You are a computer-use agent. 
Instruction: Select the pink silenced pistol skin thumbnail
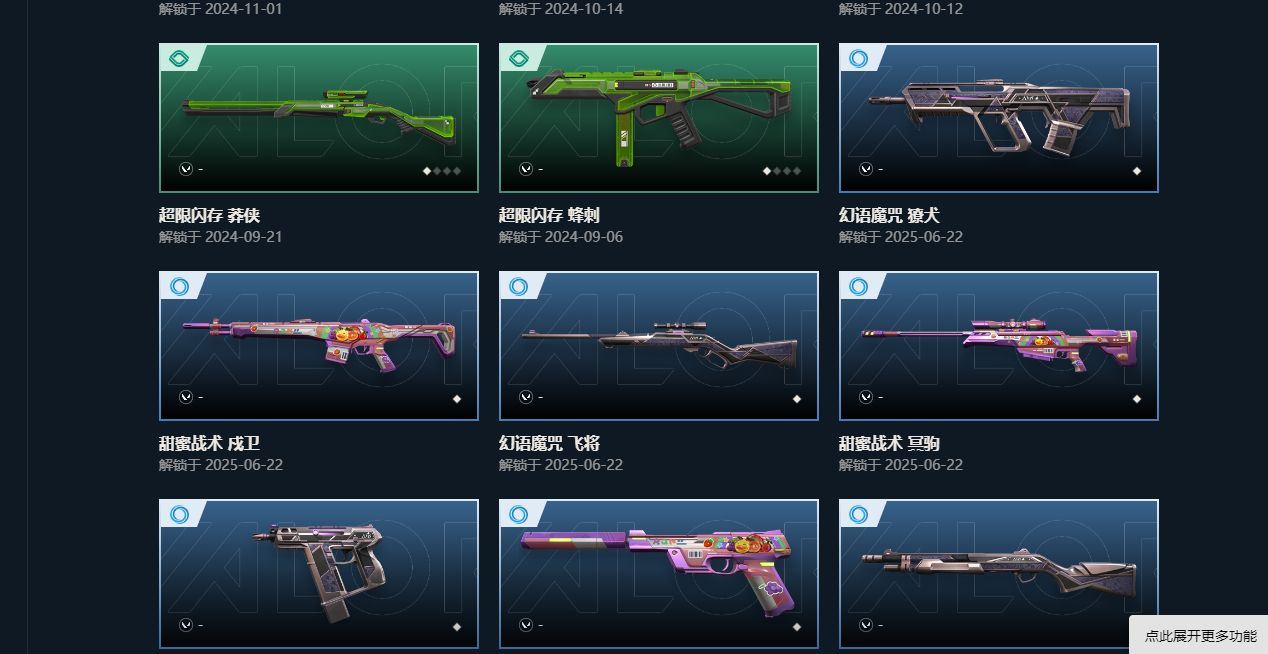(x=659, y=574)
